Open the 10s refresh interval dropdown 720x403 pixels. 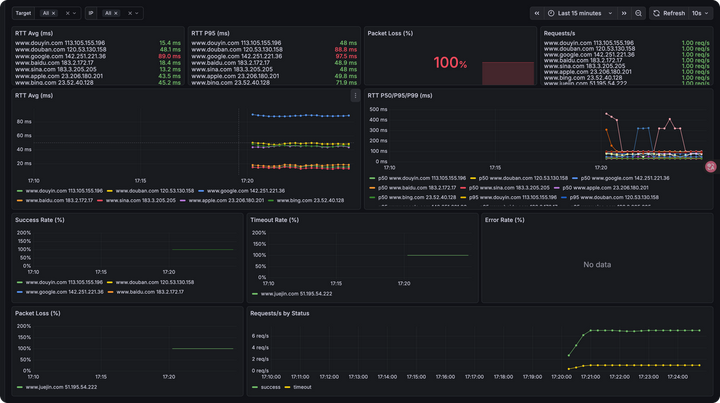pos(697,13)
